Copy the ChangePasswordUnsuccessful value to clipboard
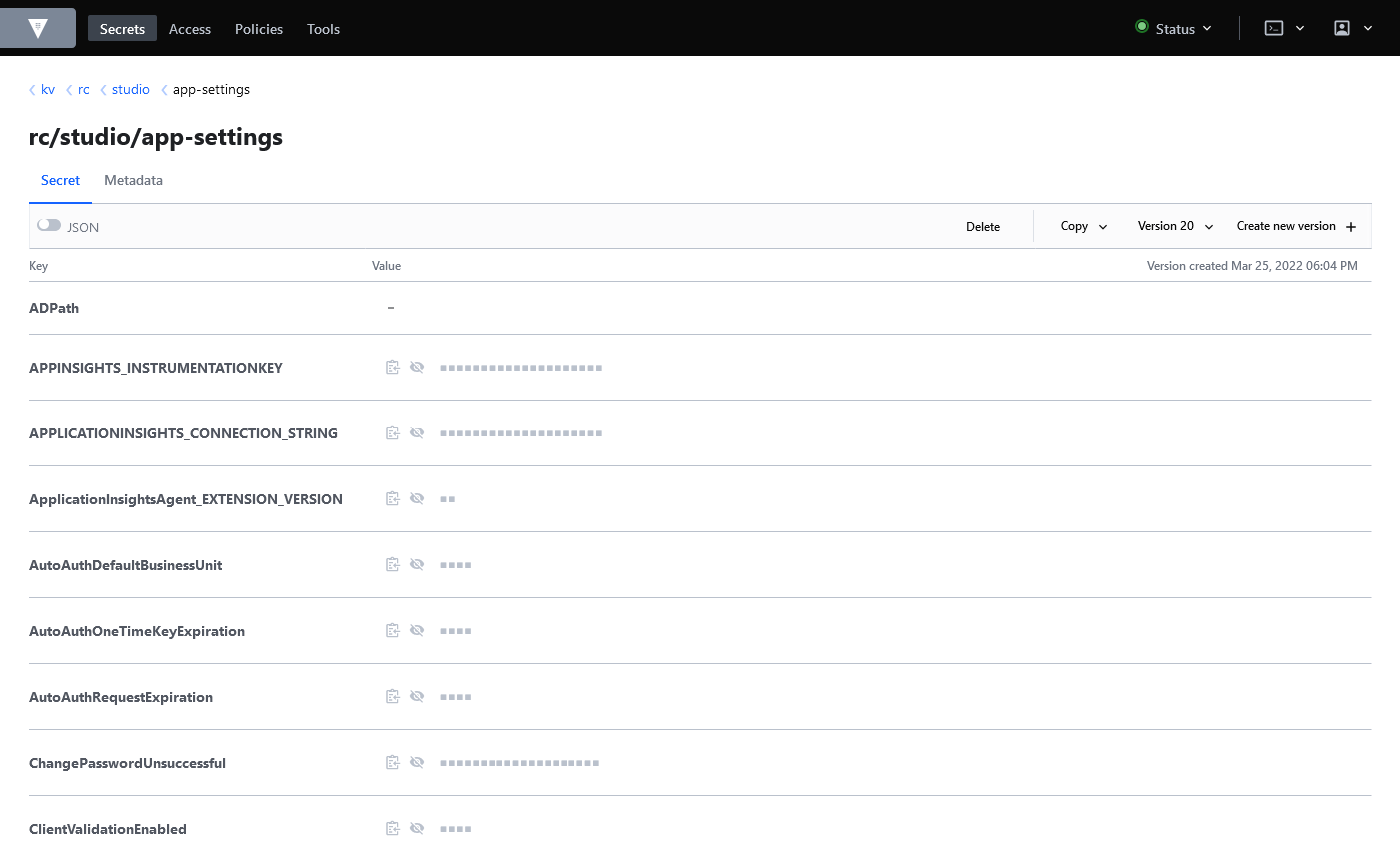The width and height of the screenshot is (1400, 857). 392,763
